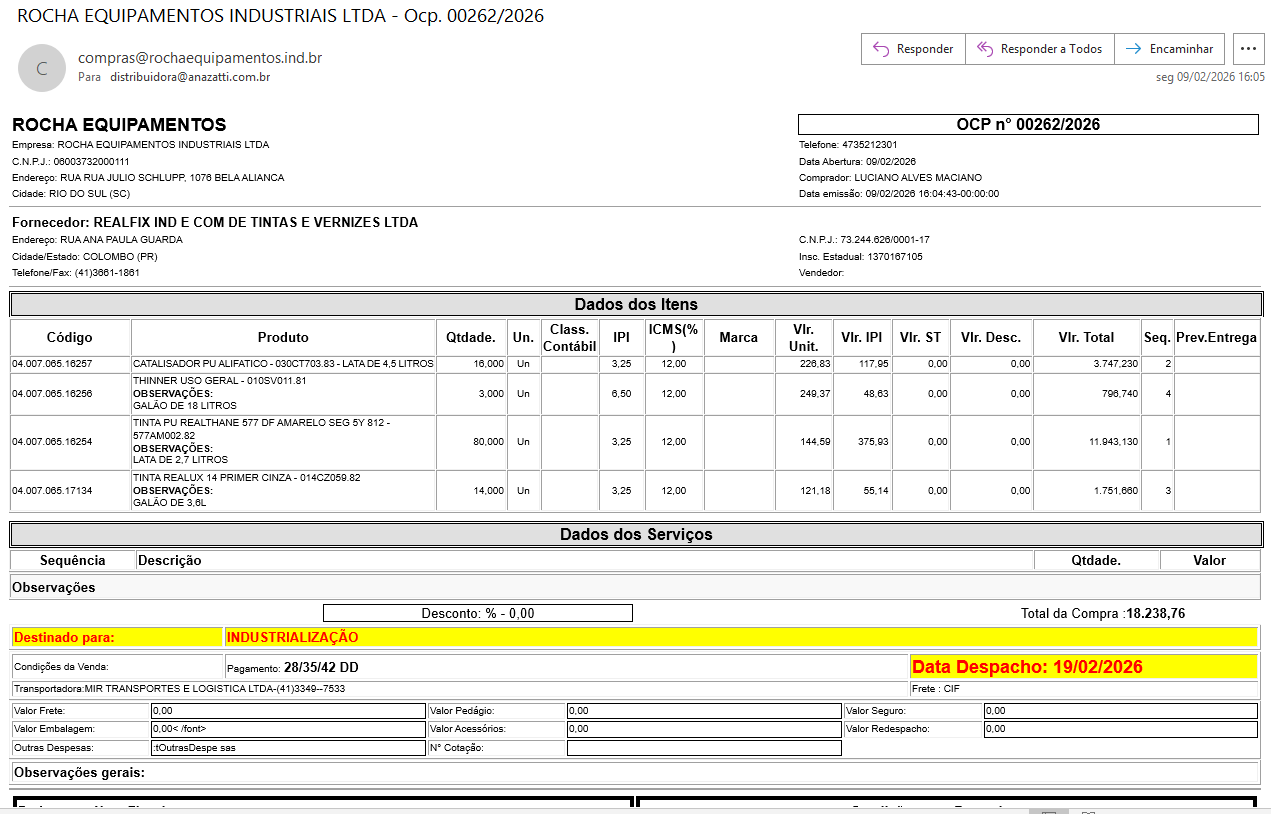
Task: Open the more actions ellipsis menu
Action: click(x=1247, y=49)
